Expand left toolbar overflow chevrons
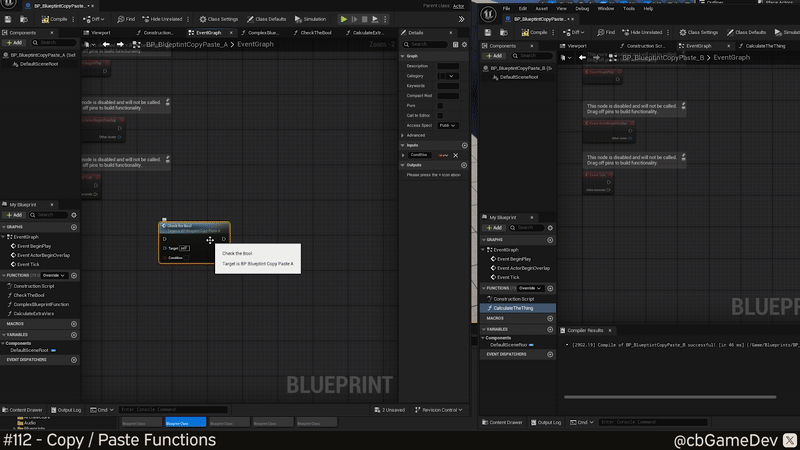Image resolution: width=800 pixels, height=450 pixels. [x=461, y=19]
